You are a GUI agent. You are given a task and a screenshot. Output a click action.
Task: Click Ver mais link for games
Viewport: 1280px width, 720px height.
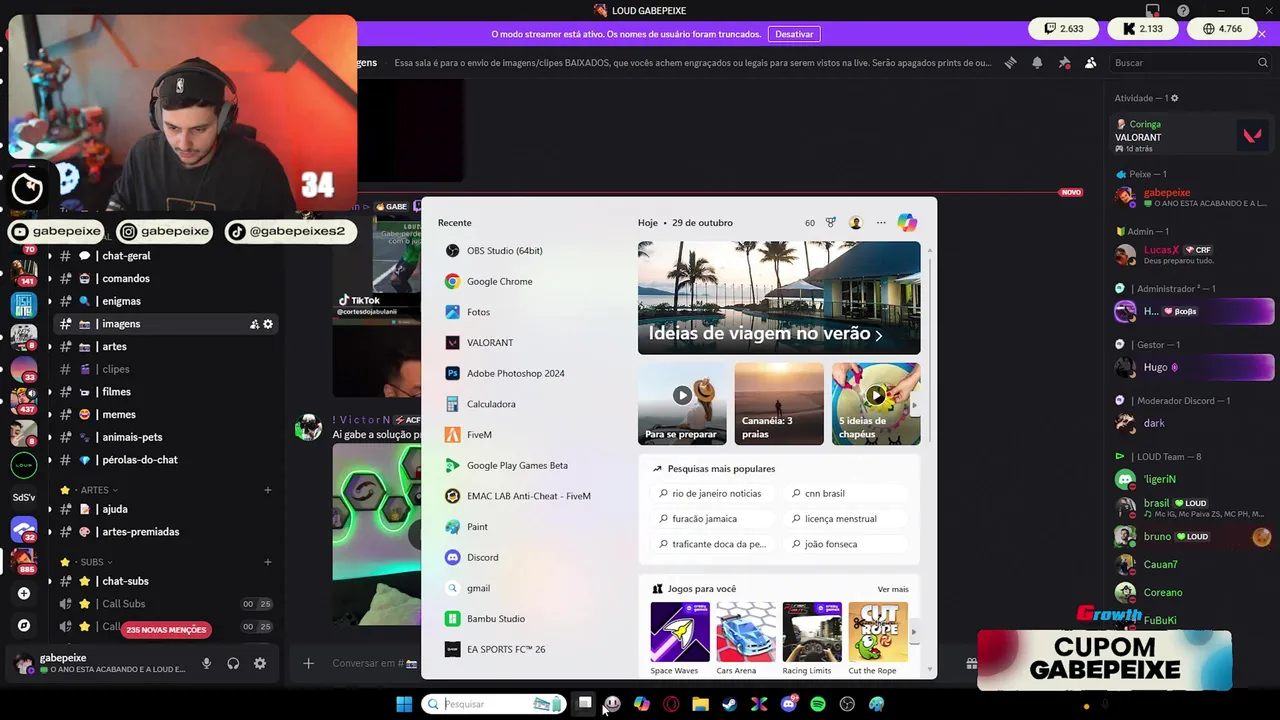coord(893,589)
